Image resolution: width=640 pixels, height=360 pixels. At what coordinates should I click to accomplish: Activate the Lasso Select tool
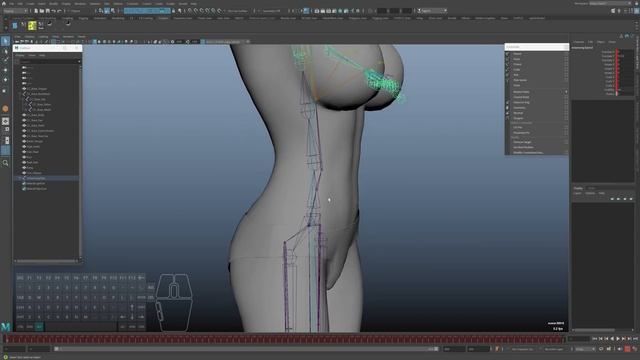click(x=5, y=52)
